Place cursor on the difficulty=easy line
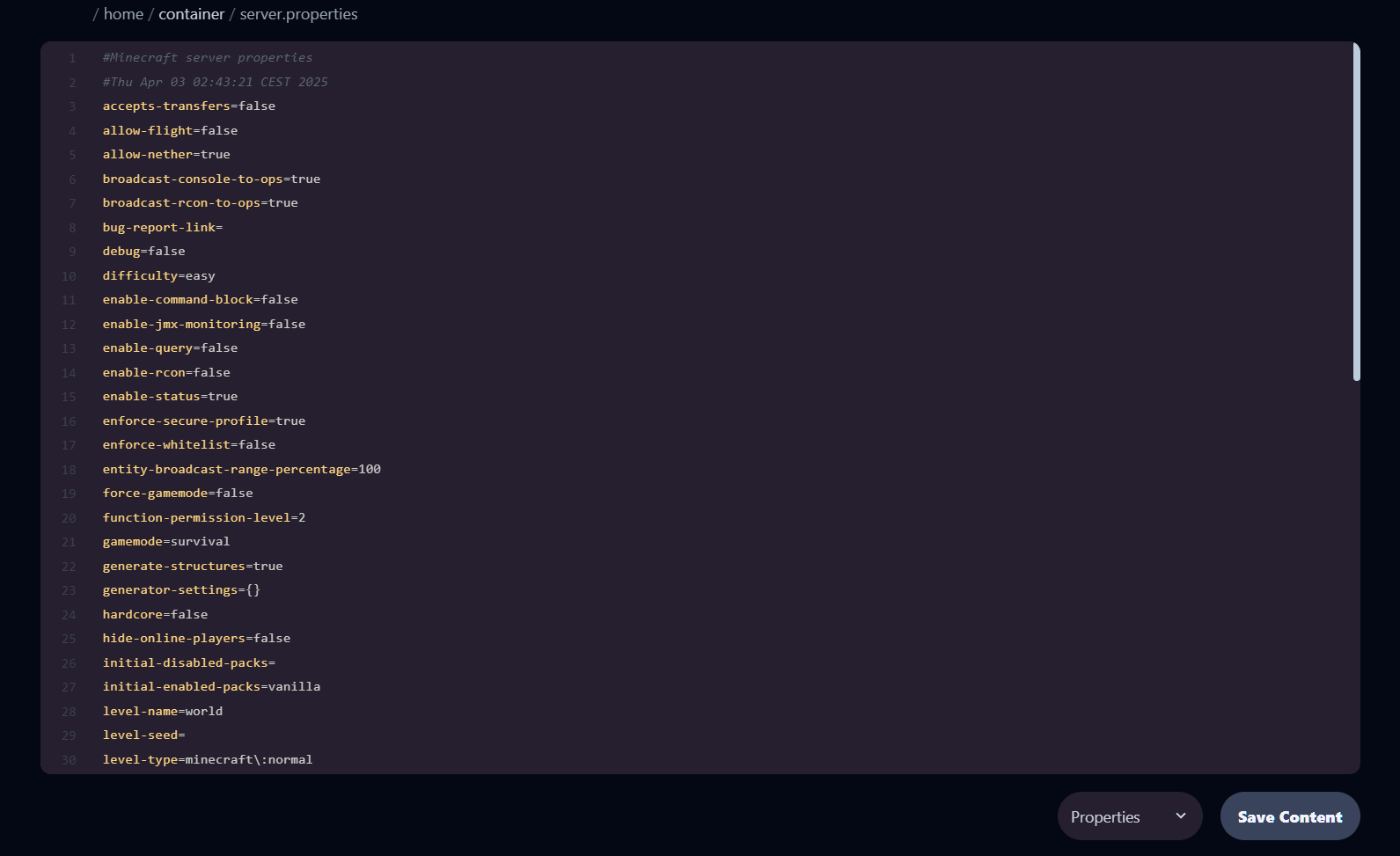The height and width of the screenshot is (856, 1400). point(158,275)
